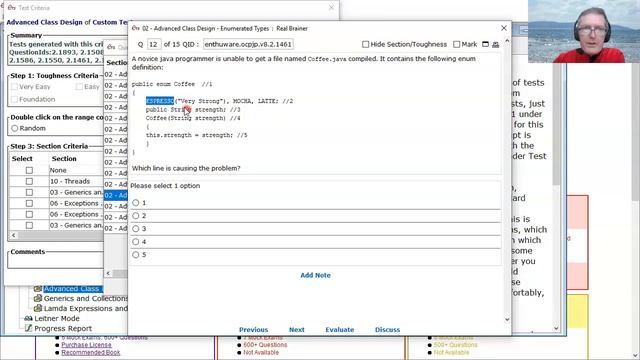Click the Test Criteria window key icon
This screenshot has width=640, height=360.
tap(11, 7)
